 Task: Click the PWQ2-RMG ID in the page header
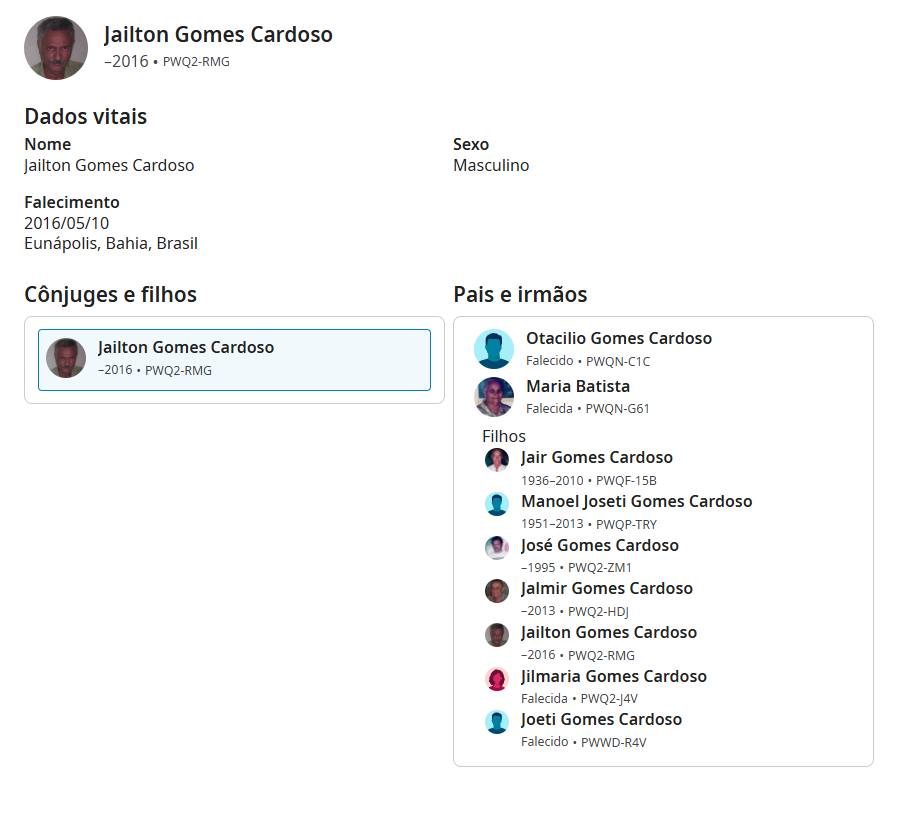tap(196, 62)
